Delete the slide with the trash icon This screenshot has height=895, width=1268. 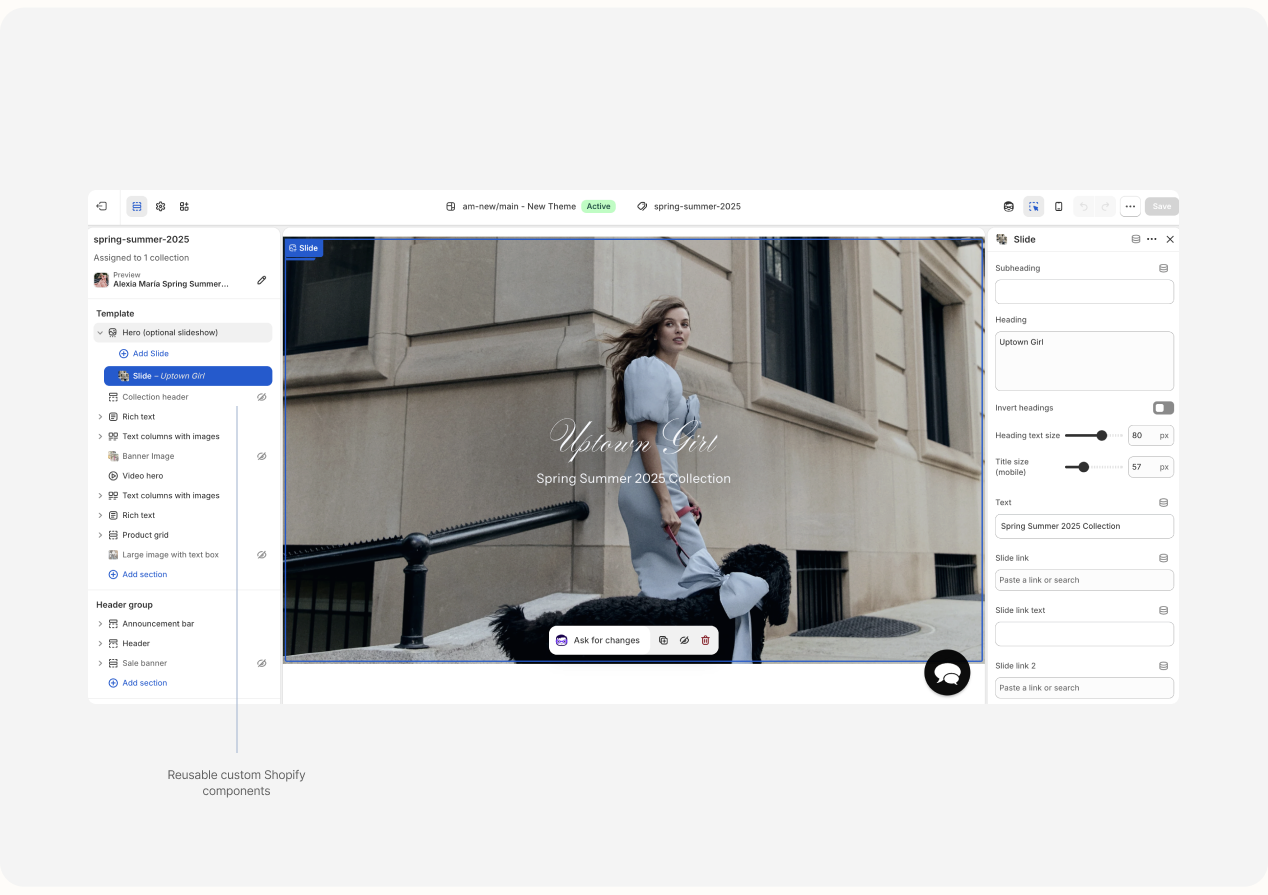(705, 640)
